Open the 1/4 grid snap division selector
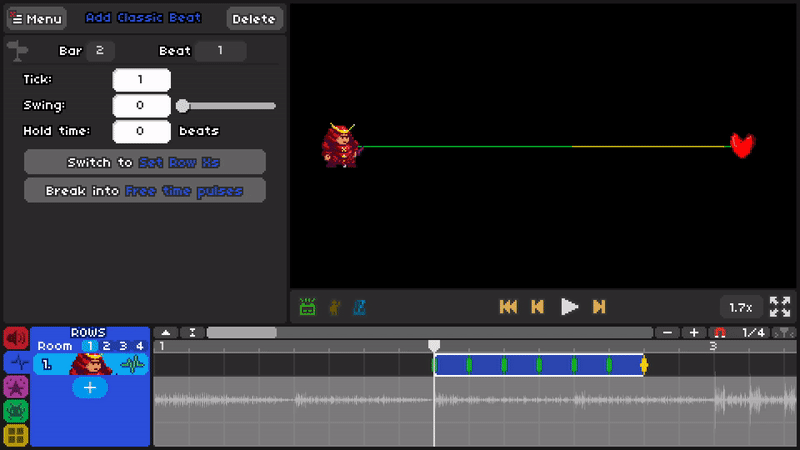Viewport: 800px width, 450px height. pos(753,332)
